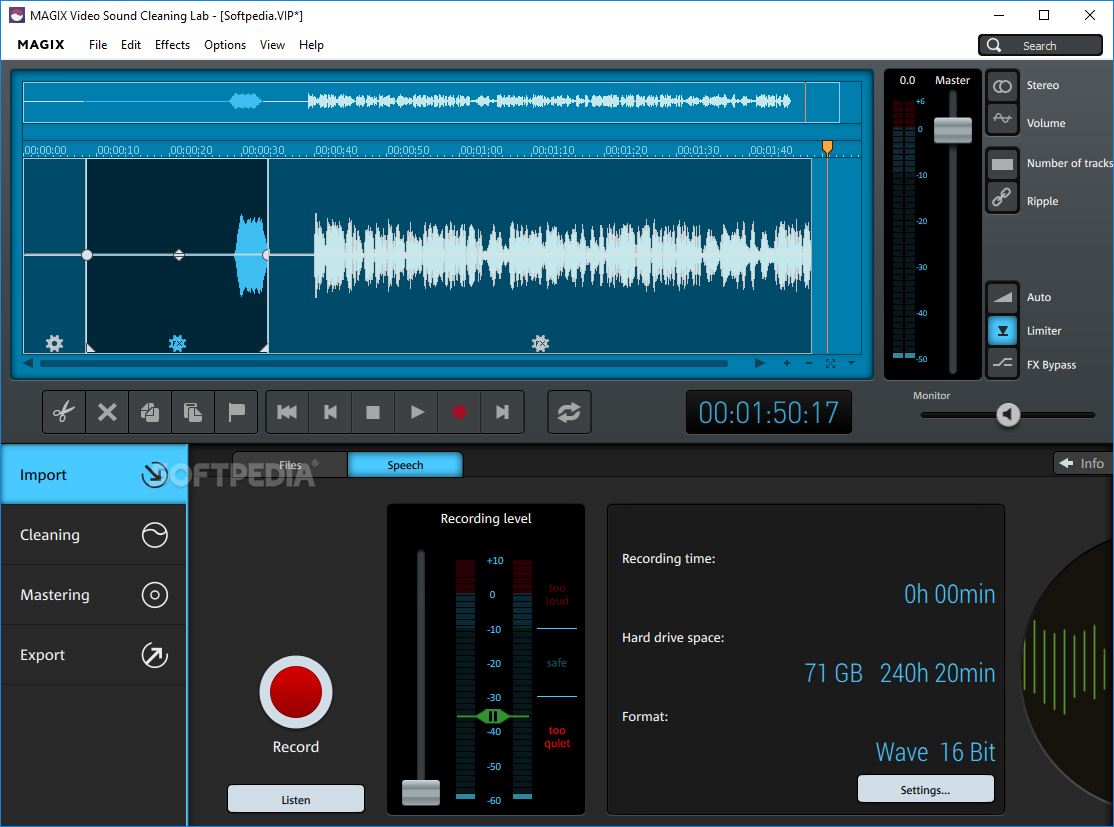Start playback with the play button
The image size is (1114, 827).
click(x=417, y=412)
